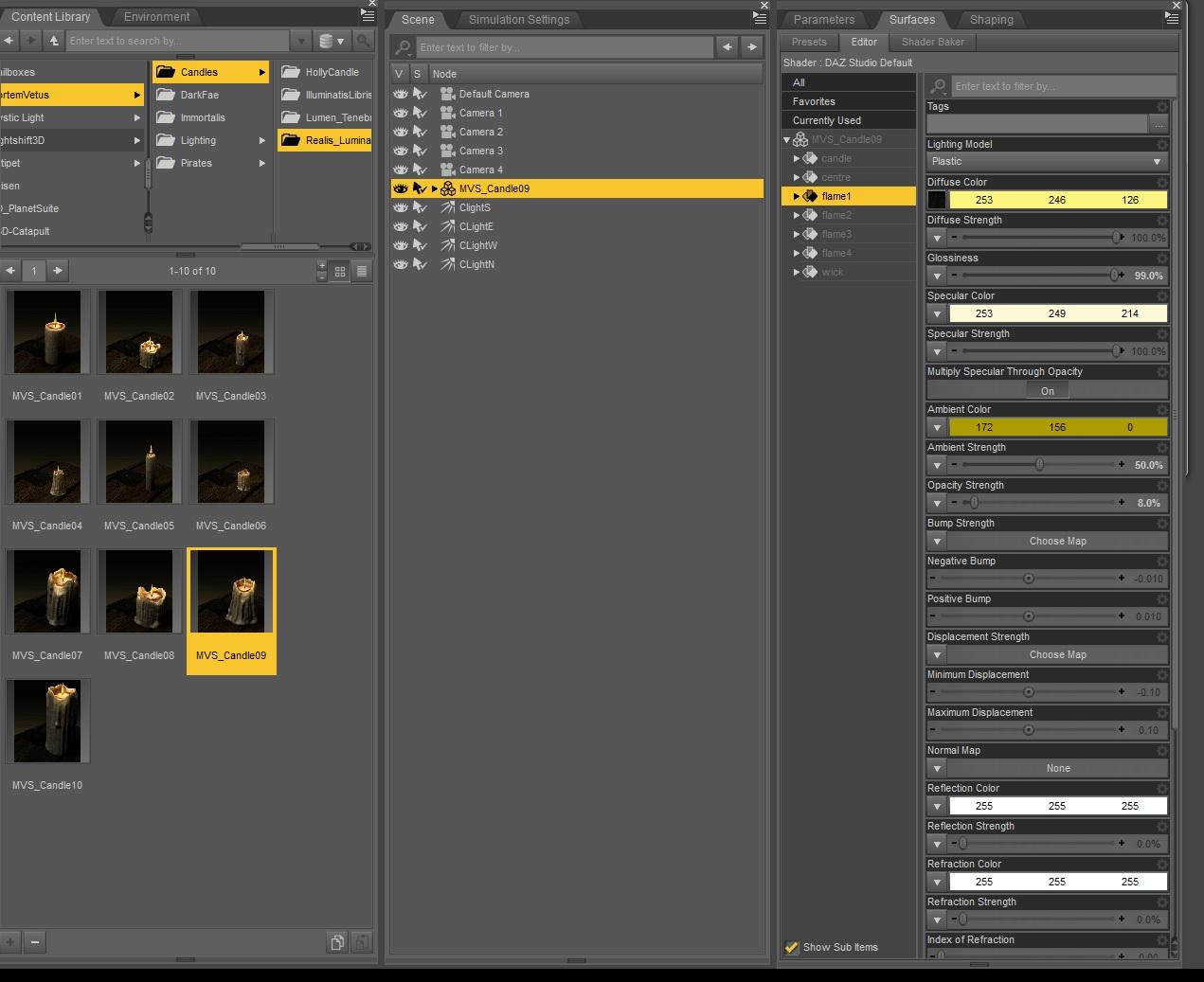Open the Lighting Model Plastic dropdown
Image resolution: width=1204 pixels, height=982 pixels.
tap(1047, 162)
